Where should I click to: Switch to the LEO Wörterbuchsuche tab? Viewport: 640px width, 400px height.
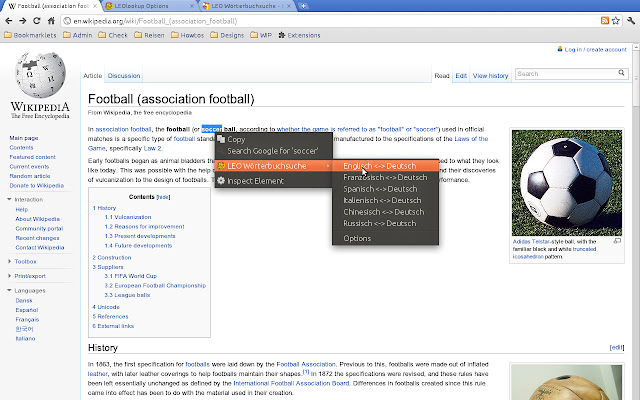(x=247, y=6)
